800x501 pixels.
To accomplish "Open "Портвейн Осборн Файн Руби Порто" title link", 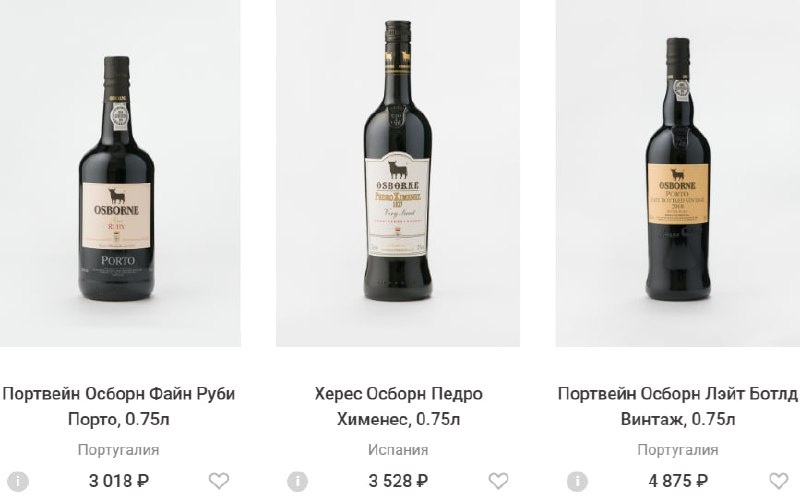I will pos(119,406).
